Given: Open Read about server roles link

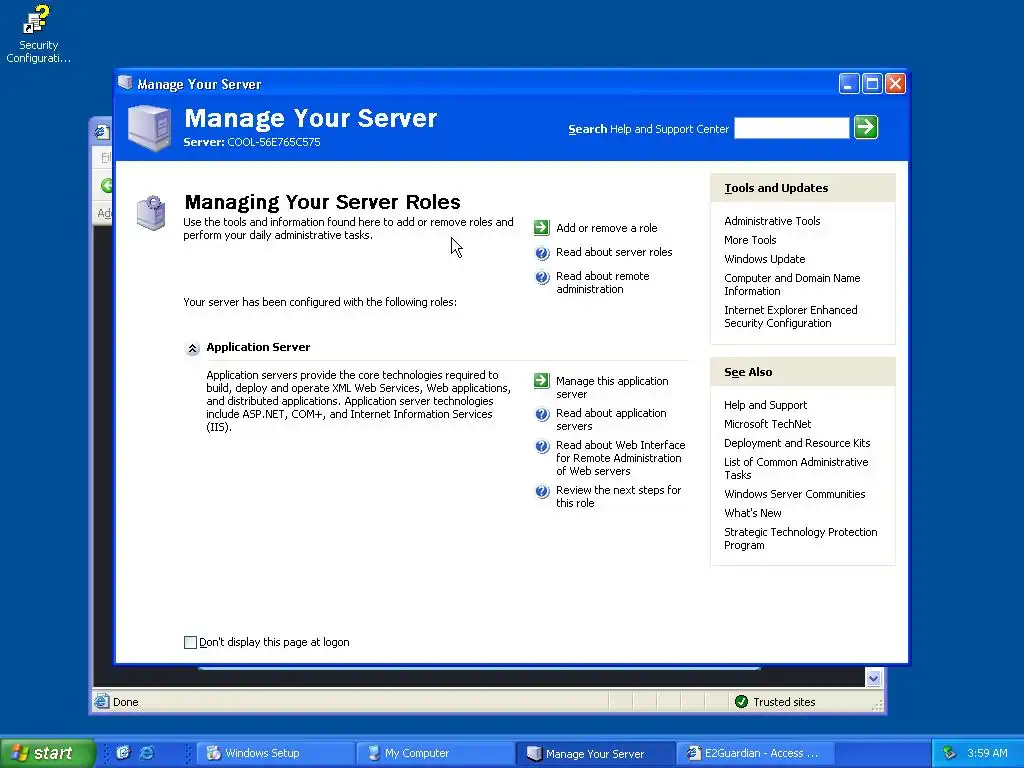Looking at the screenshot, I should pyautogui.click(x=614, y=252).
